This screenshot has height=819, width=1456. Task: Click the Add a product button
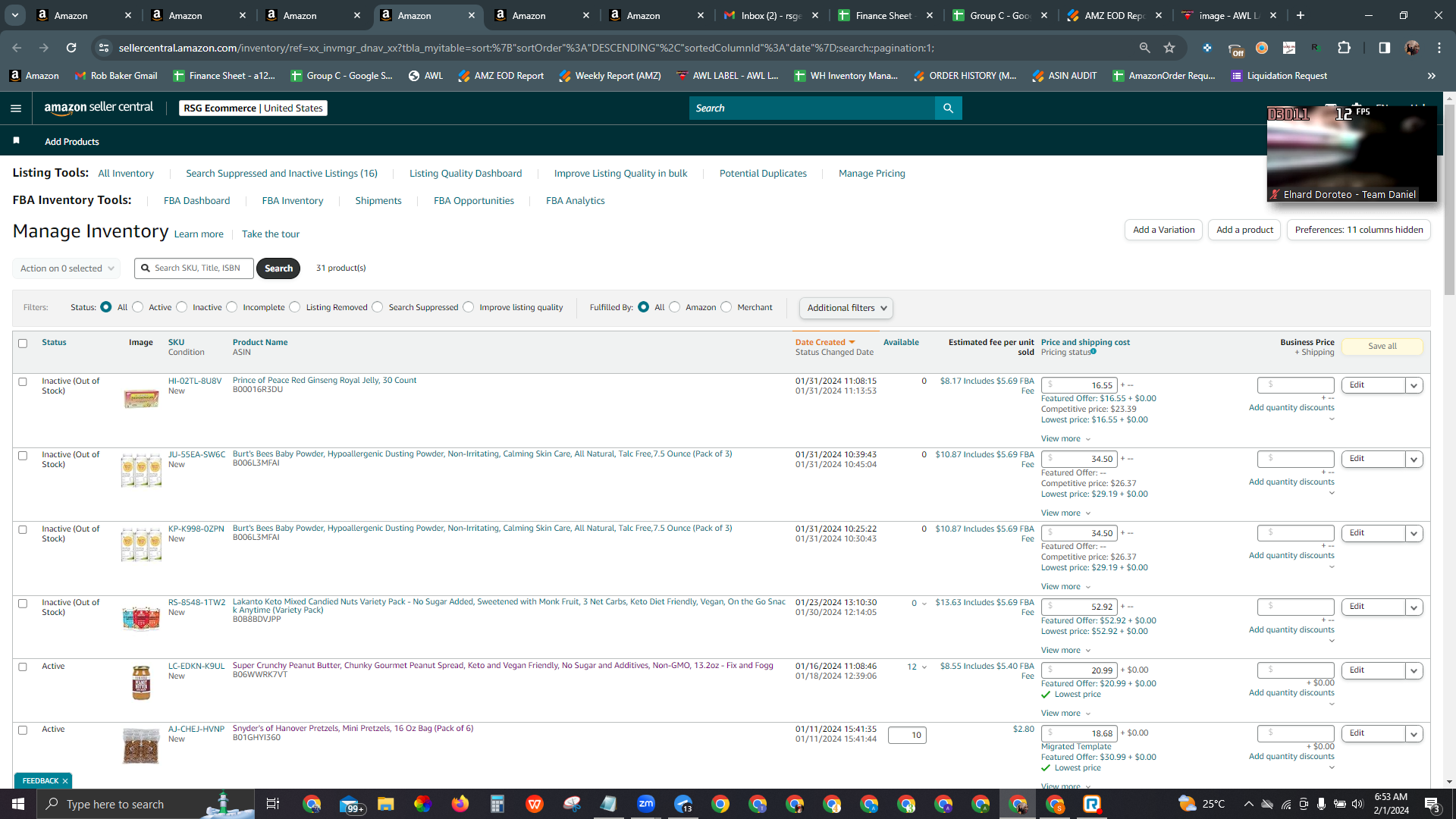(x=1244, y=230)
